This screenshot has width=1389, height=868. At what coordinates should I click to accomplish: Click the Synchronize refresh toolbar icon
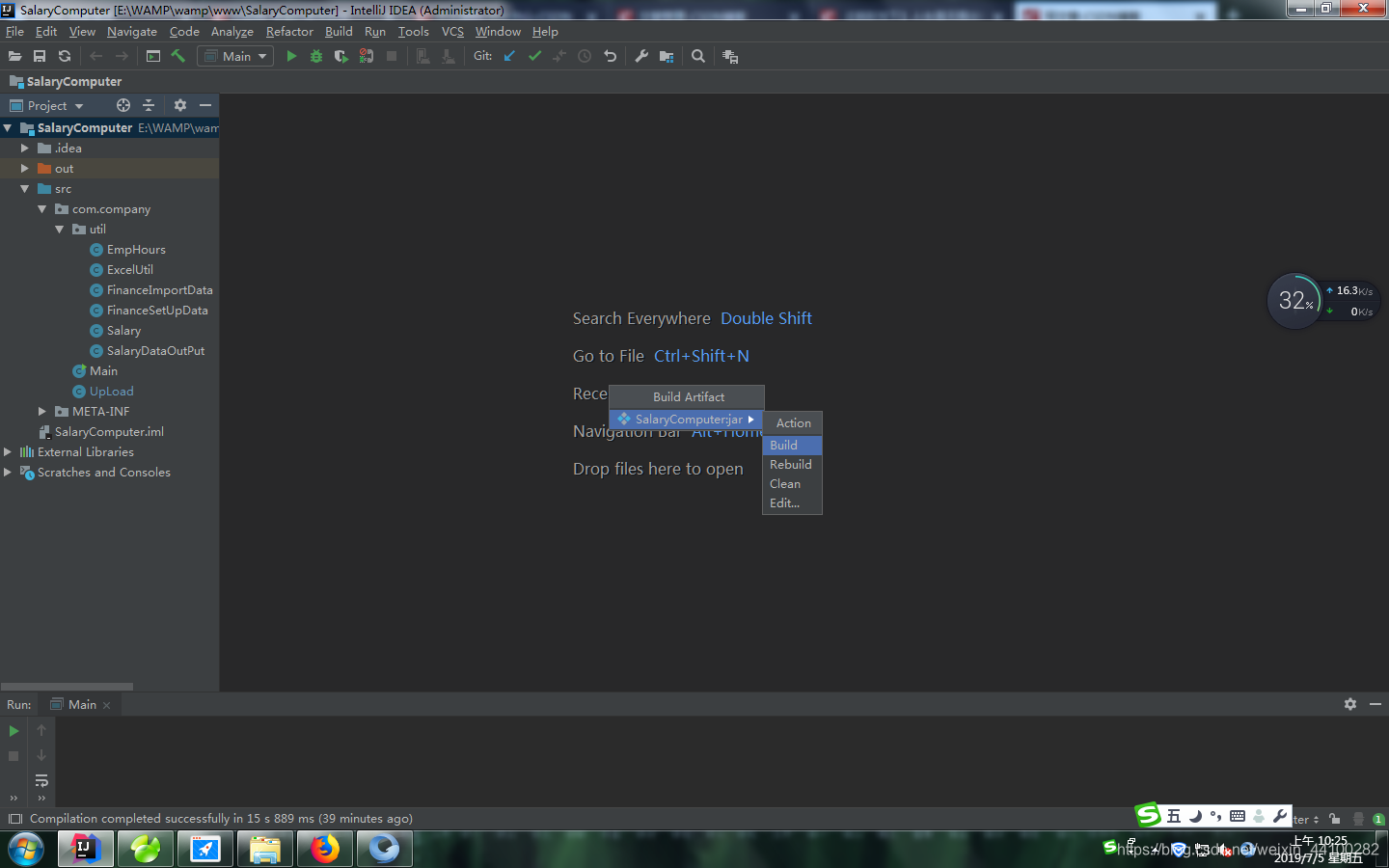point(65,56)
